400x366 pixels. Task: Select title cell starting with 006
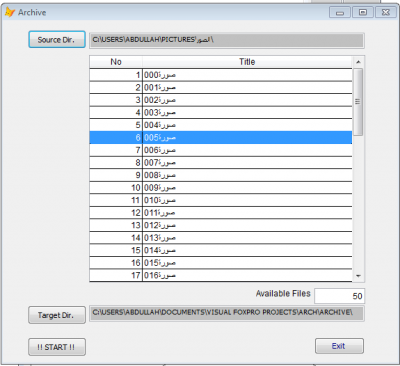(x=247, y=150)
